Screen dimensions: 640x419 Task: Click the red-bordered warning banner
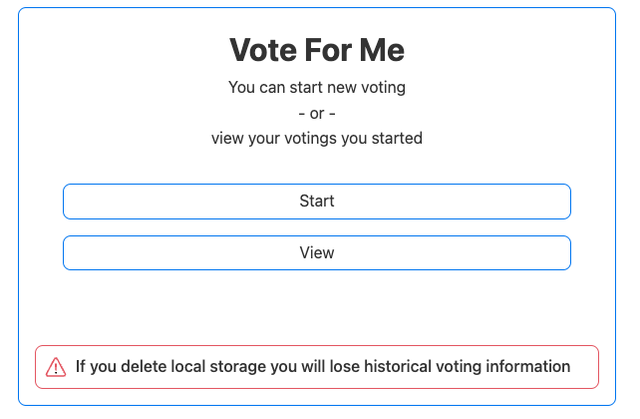(x=317, y=367)
